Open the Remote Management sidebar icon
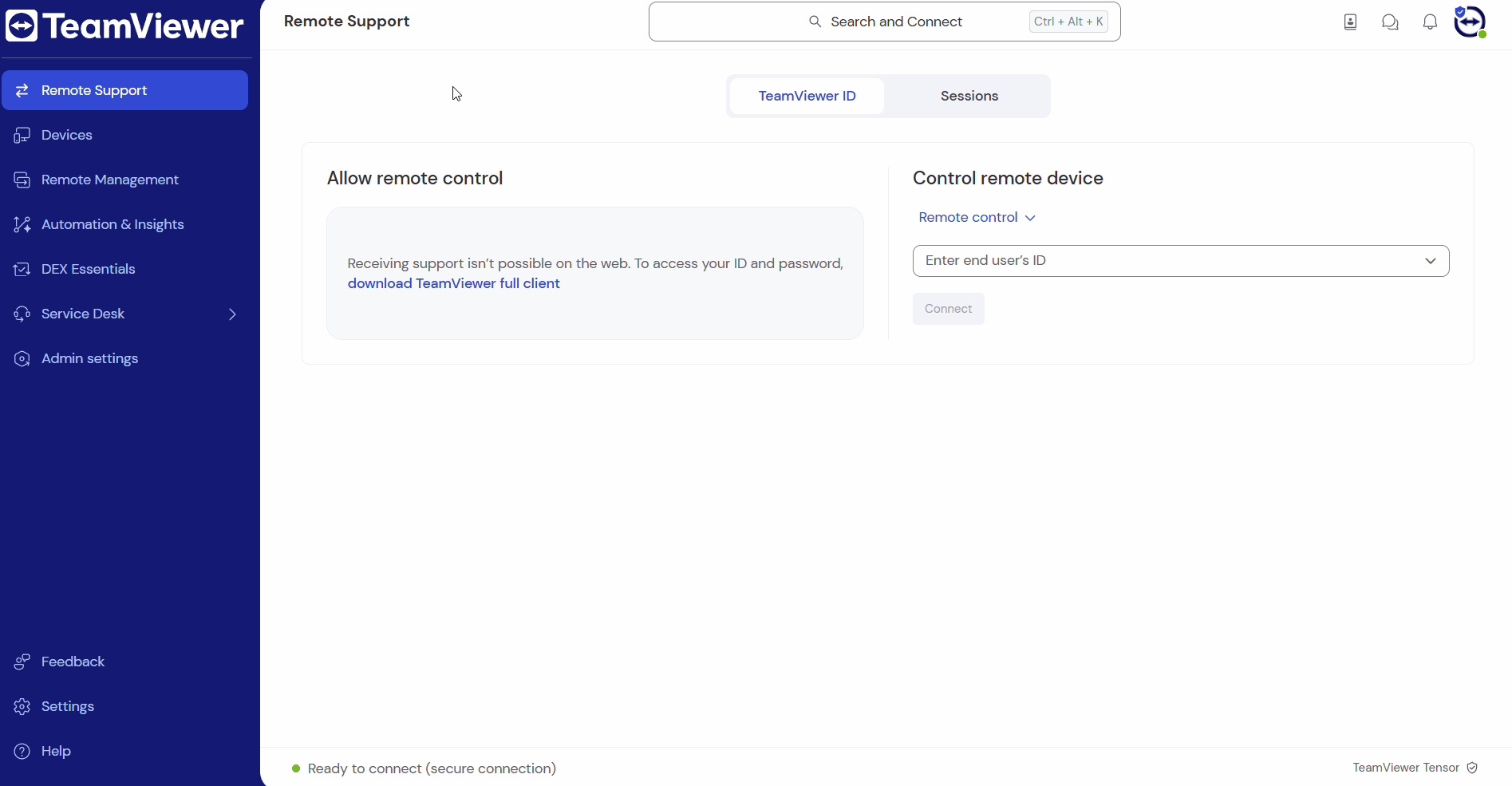The height and width of the screenshot is (786, 1512). (22, 180)
